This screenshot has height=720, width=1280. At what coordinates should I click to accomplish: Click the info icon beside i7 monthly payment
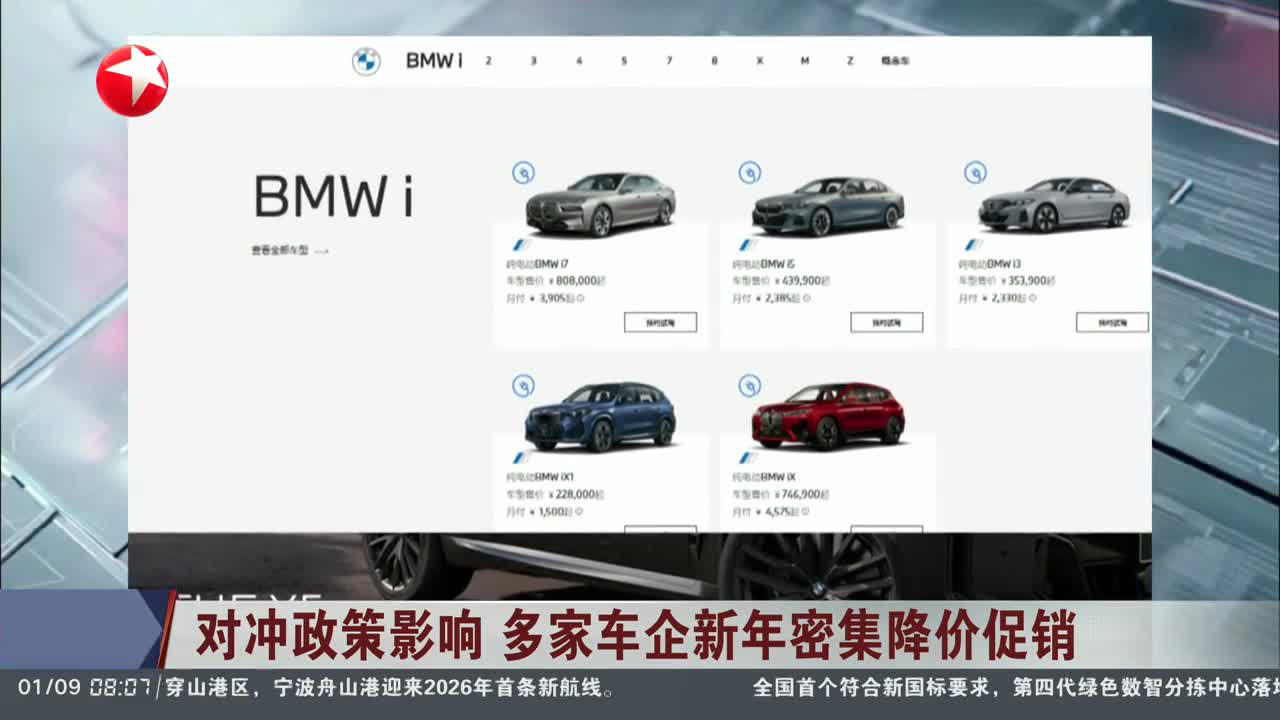pyautogui.click(x=580, y=298)
